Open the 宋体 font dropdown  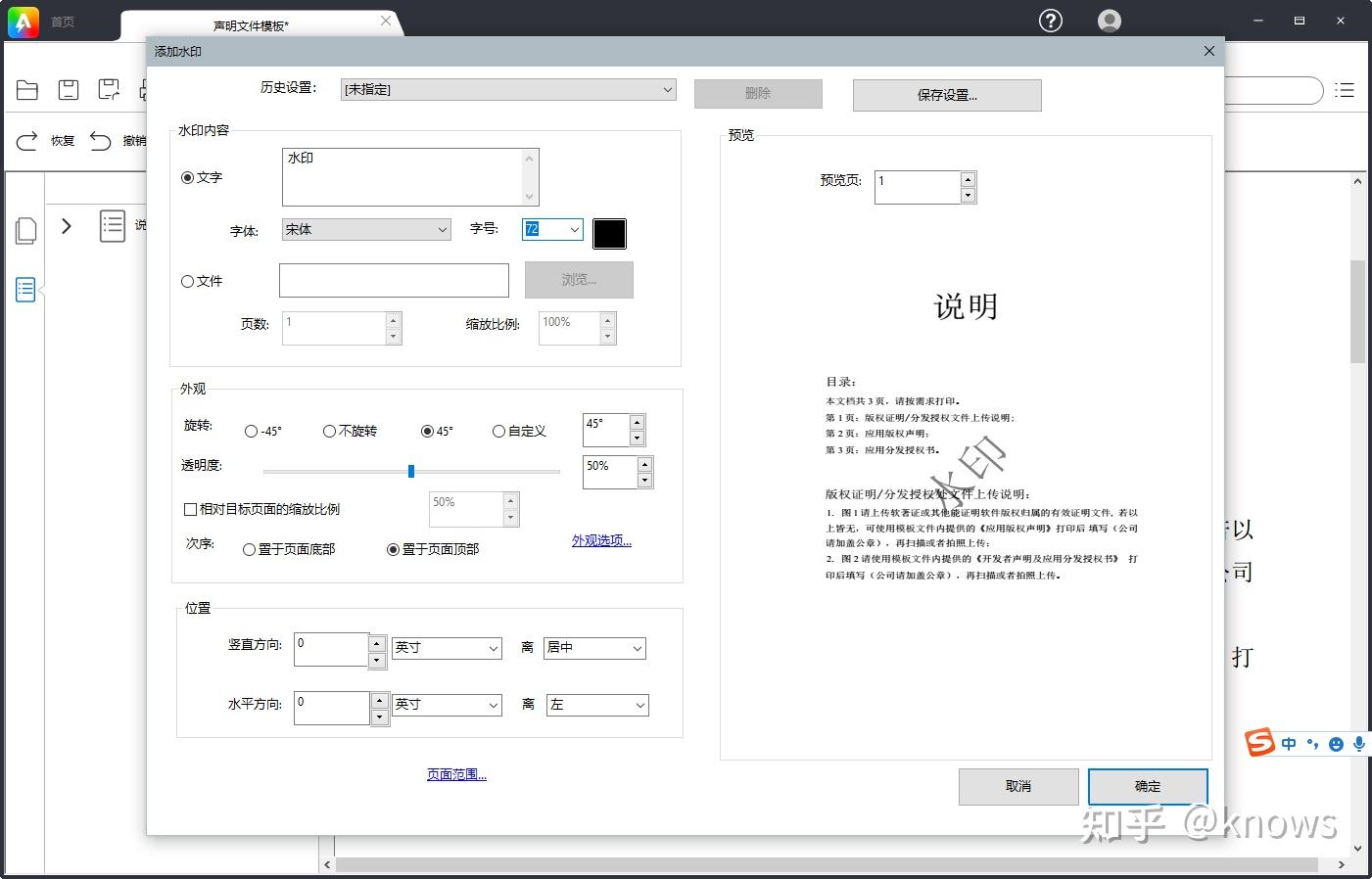[366, 229]
